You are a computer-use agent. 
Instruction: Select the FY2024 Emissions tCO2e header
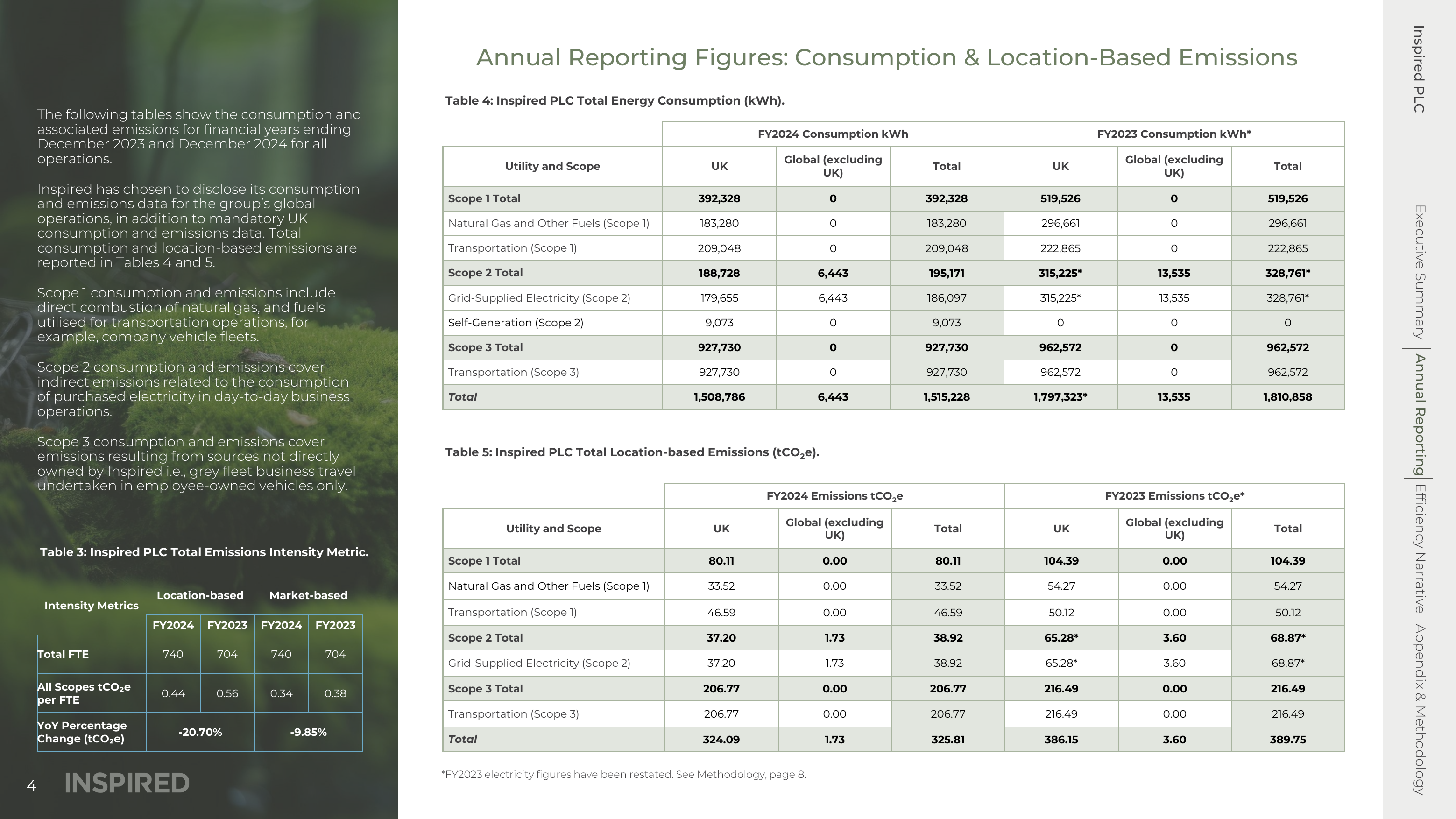tap(834, 496)
